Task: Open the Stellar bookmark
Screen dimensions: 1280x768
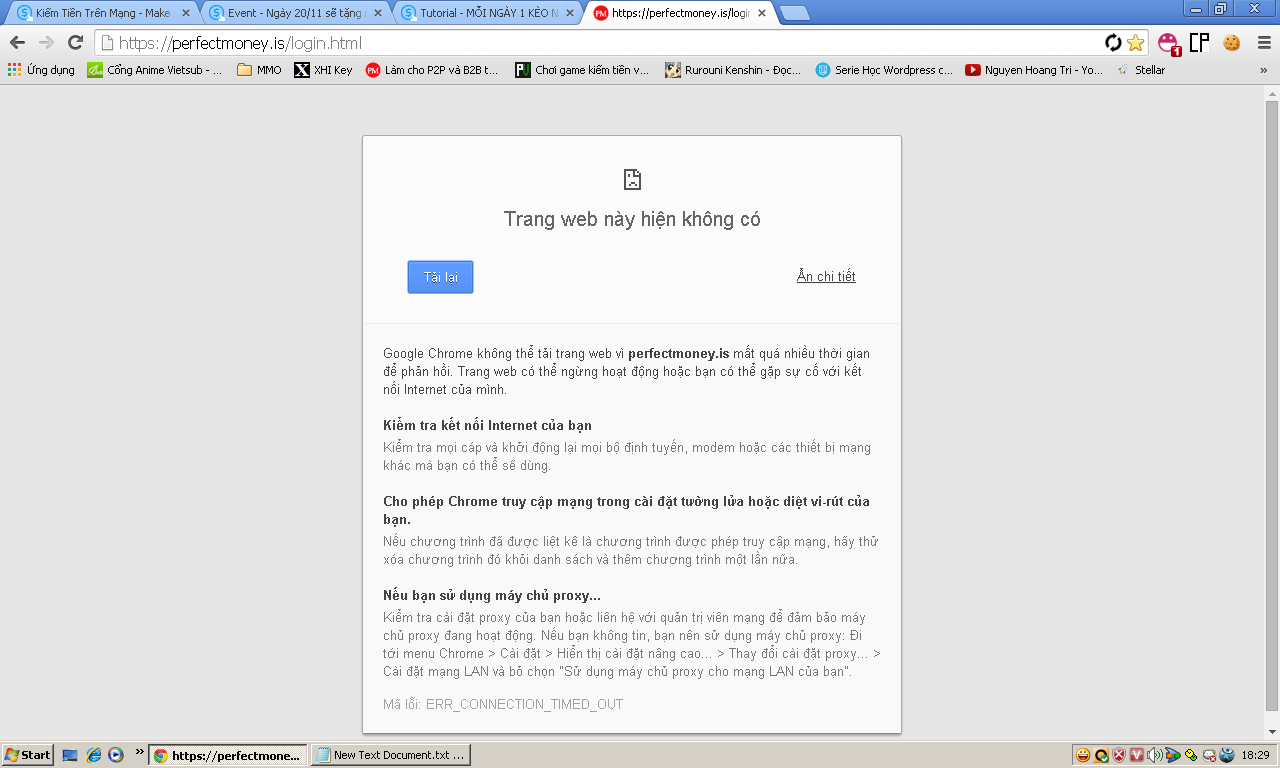Action: (x=1141, y=70)
